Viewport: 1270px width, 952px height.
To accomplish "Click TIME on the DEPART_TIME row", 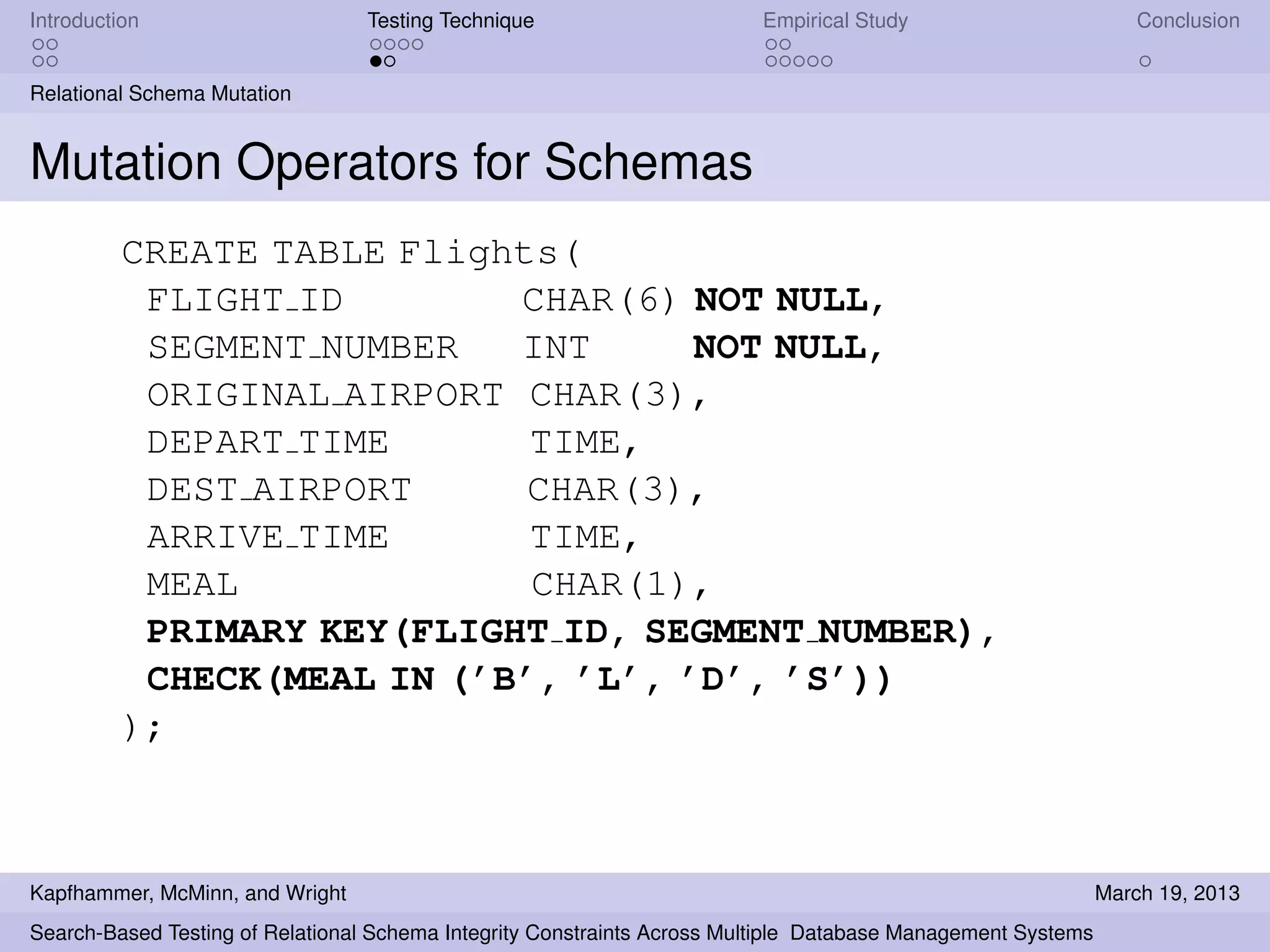I will 576,443.
